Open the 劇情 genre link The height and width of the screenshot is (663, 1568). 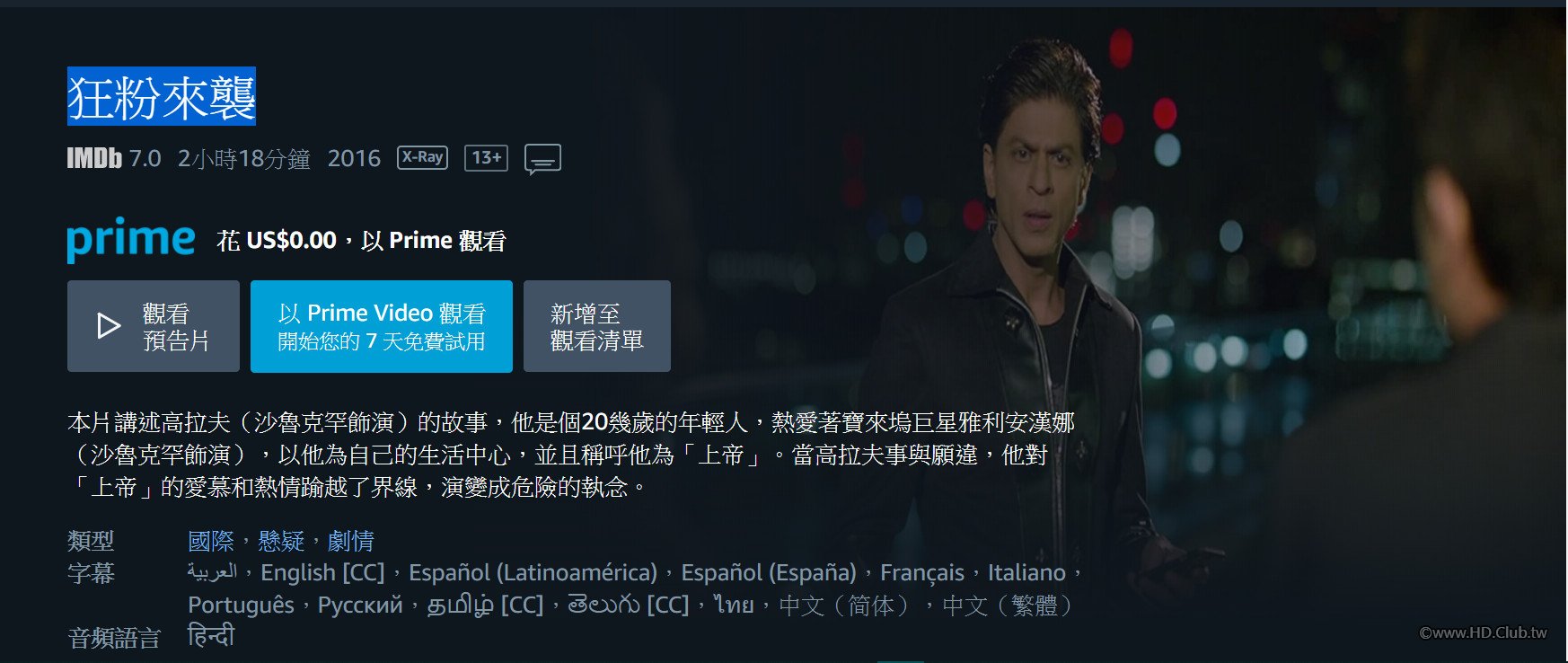click(x=351, y=541)
